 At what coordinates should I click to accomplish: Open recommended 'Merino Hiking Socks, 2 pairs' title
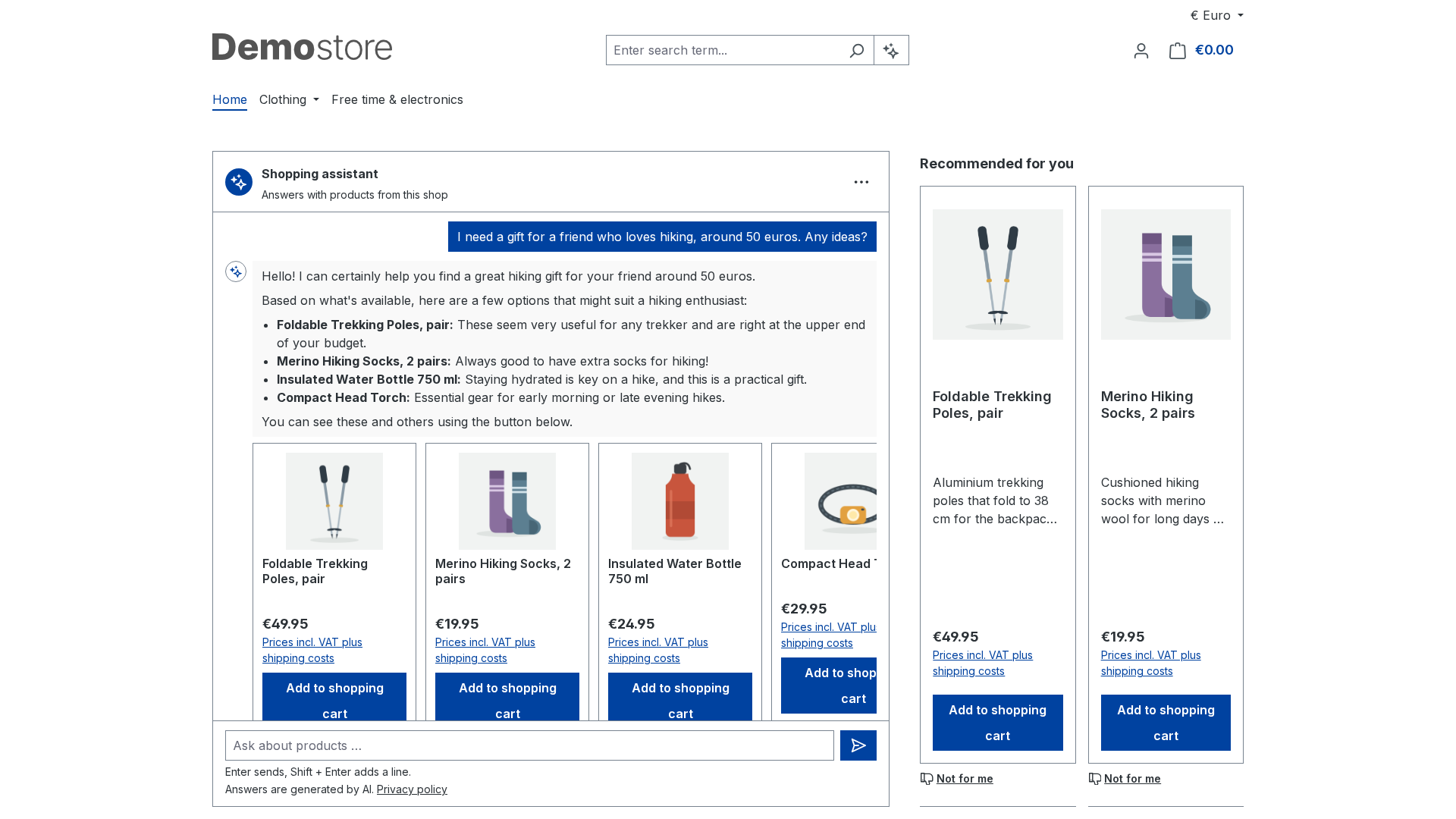tap(1148, 405)
